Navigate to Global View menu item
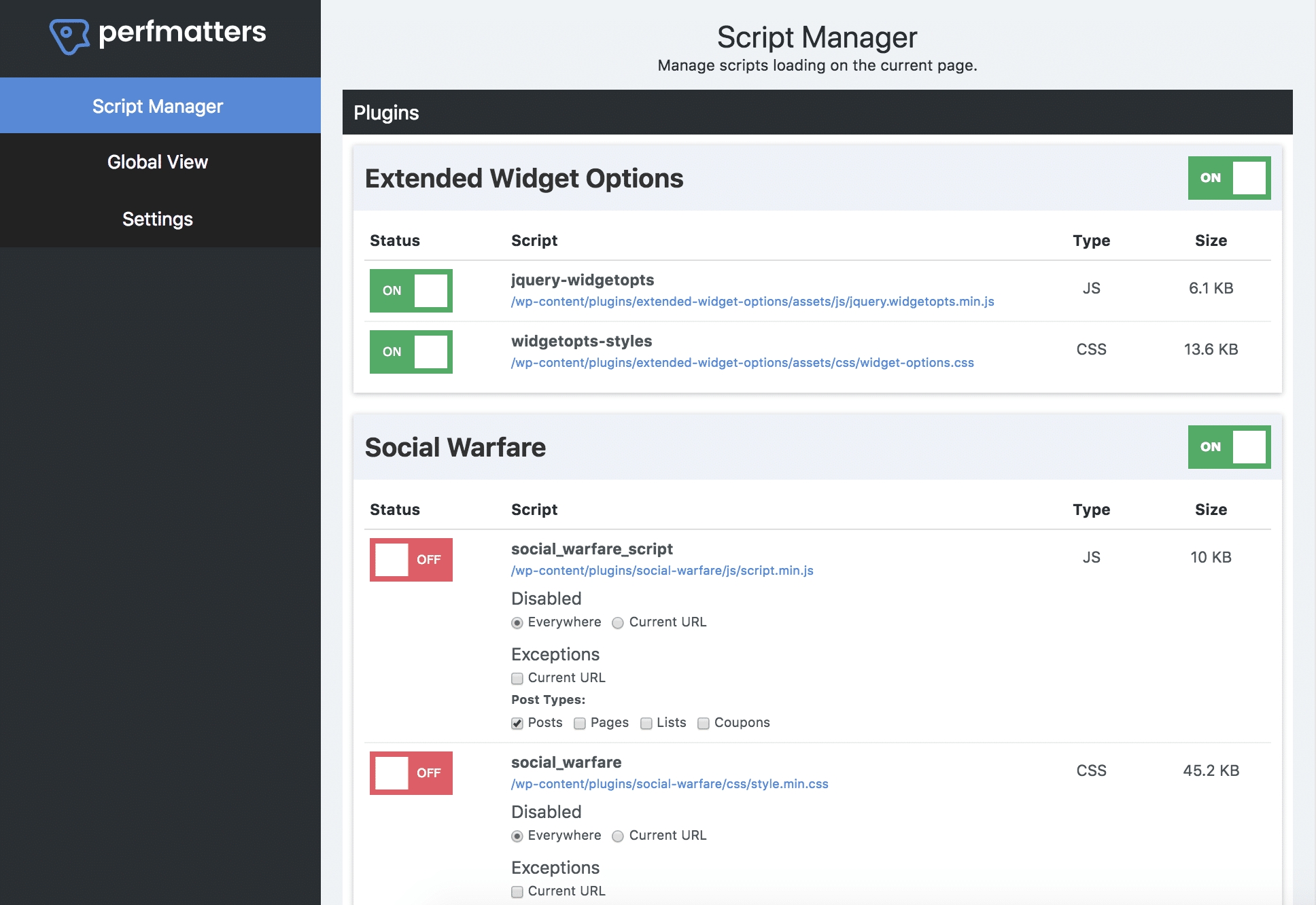The height and width of the screenshot is (905, 1316). 157,161
